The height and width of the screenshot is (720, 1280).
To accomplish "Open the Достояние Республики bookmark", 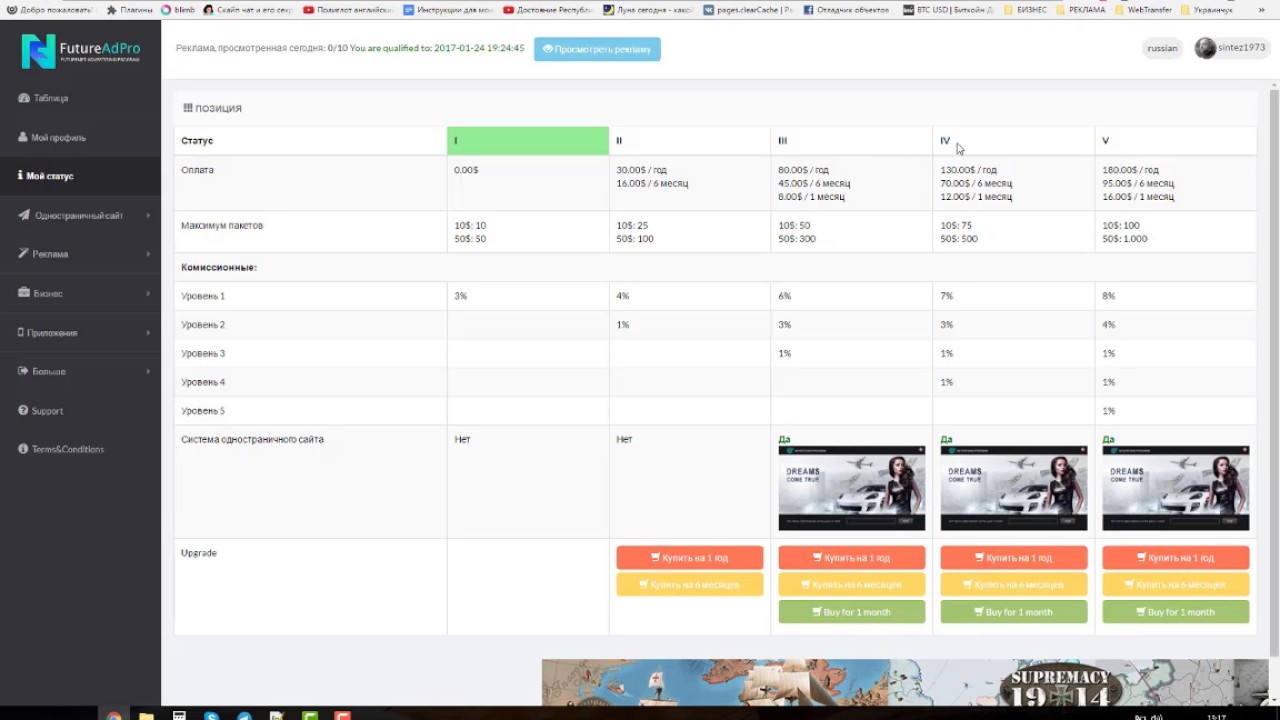I will (x=548, y=10).
